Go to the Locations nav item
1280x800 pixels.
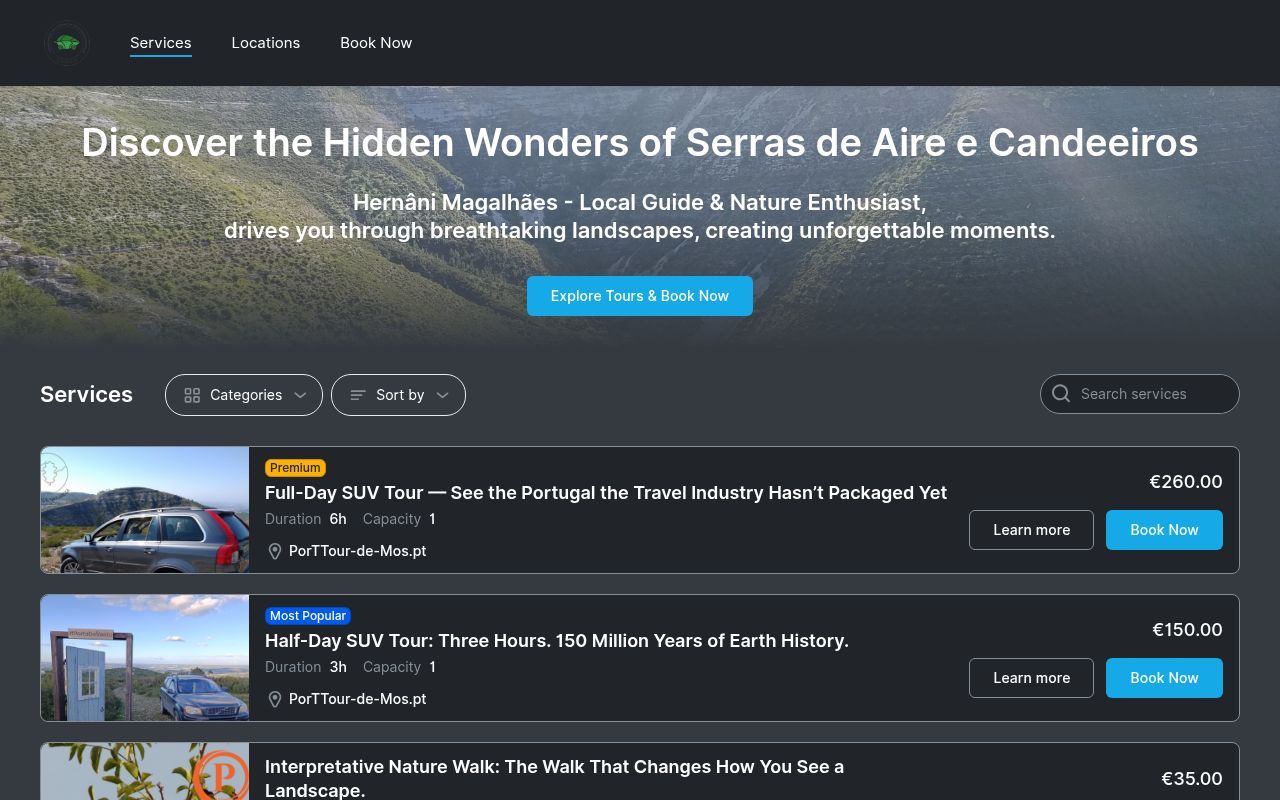[266, 43]
